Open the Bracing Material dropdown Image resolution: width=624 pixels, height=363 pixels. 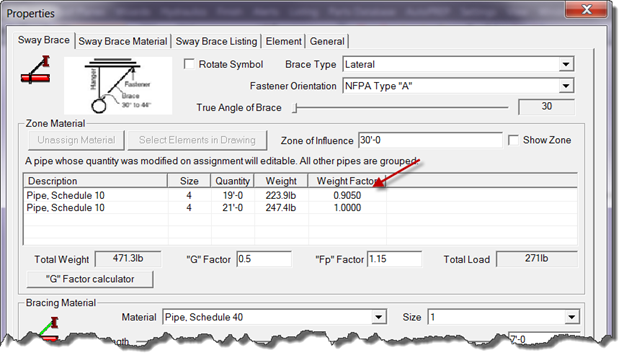tap(274, 317)
